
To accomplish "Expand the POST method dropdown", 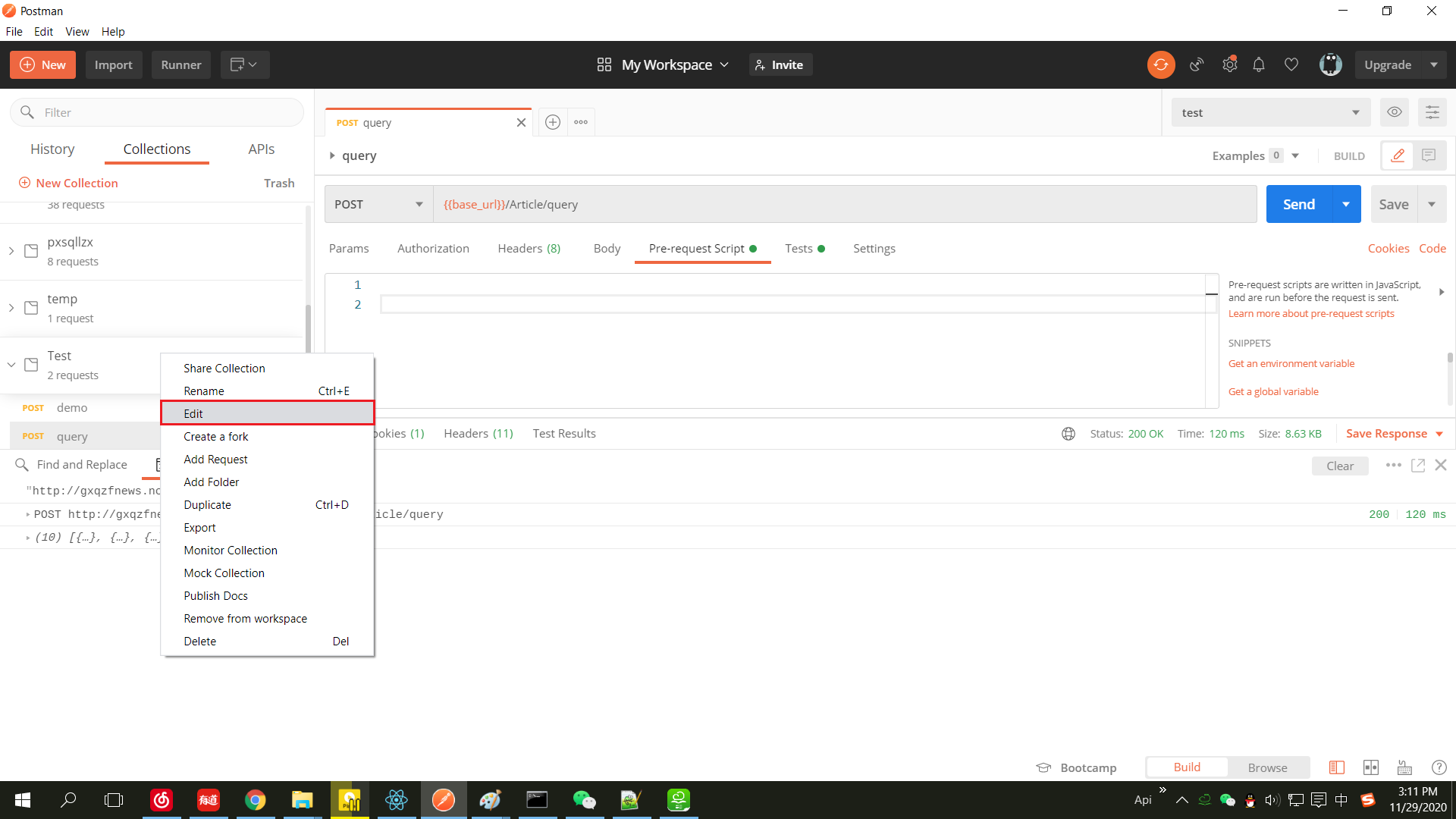I will point(378,204).
